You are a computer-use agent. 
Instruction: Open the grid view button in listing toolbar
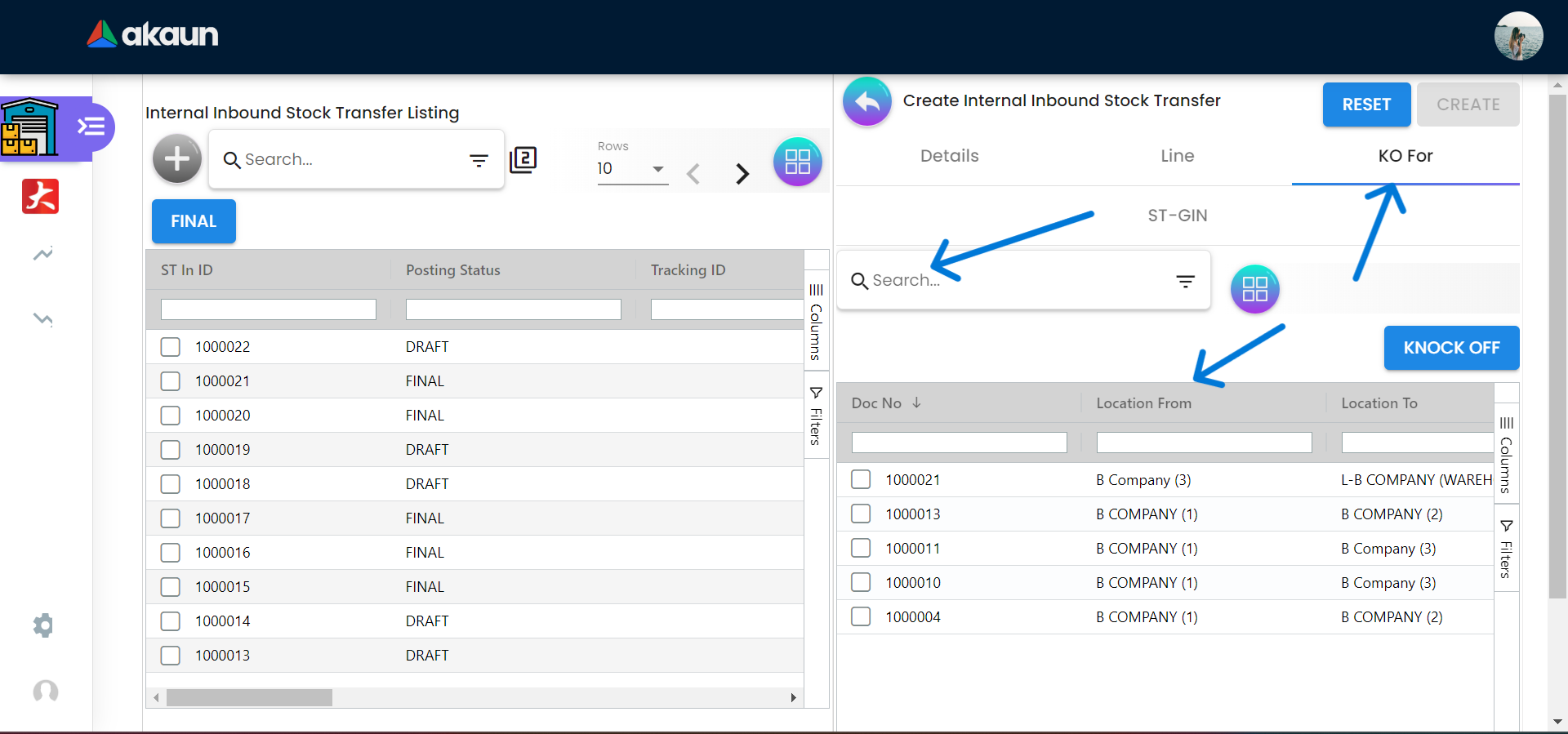click(796, 162)
